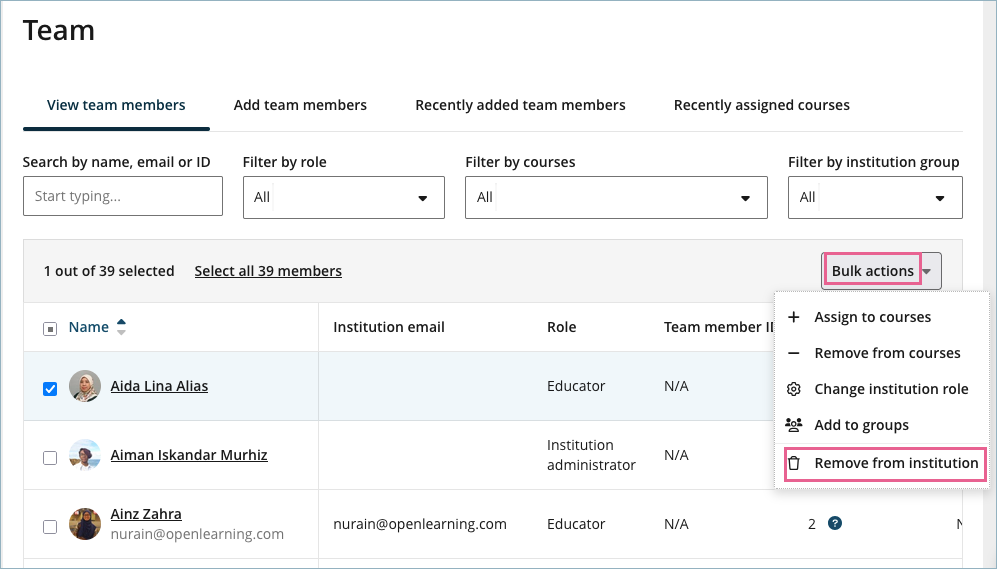
Task: Click the blue question mark help icon
Action: 835,522
